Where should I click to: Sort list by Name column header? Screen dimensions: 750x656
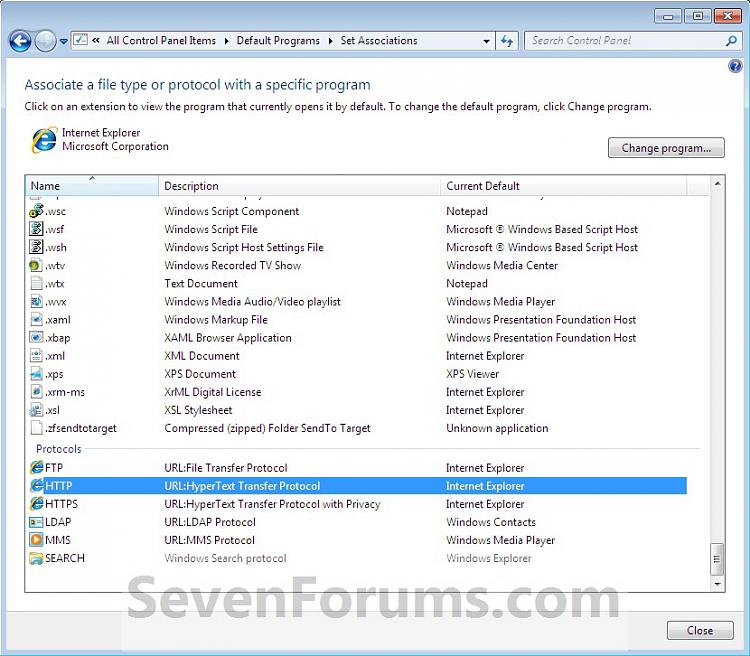[x=92, y=186]
